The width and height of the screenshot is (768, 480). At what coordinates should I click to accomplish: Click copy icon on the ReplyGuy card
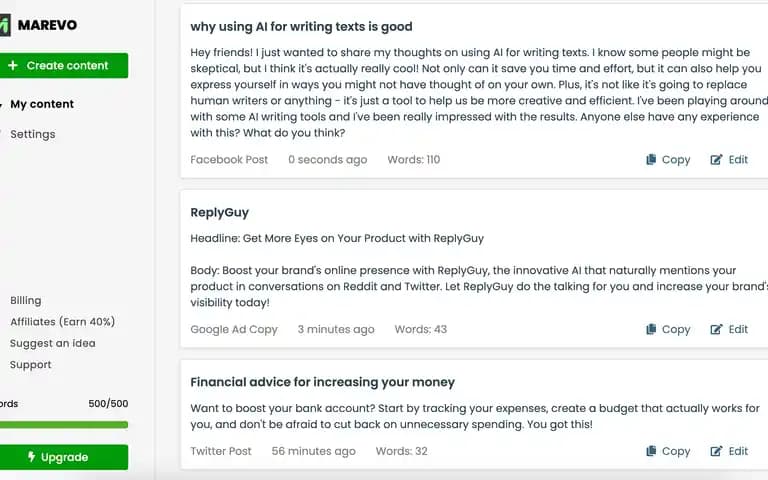pos(651,329)
